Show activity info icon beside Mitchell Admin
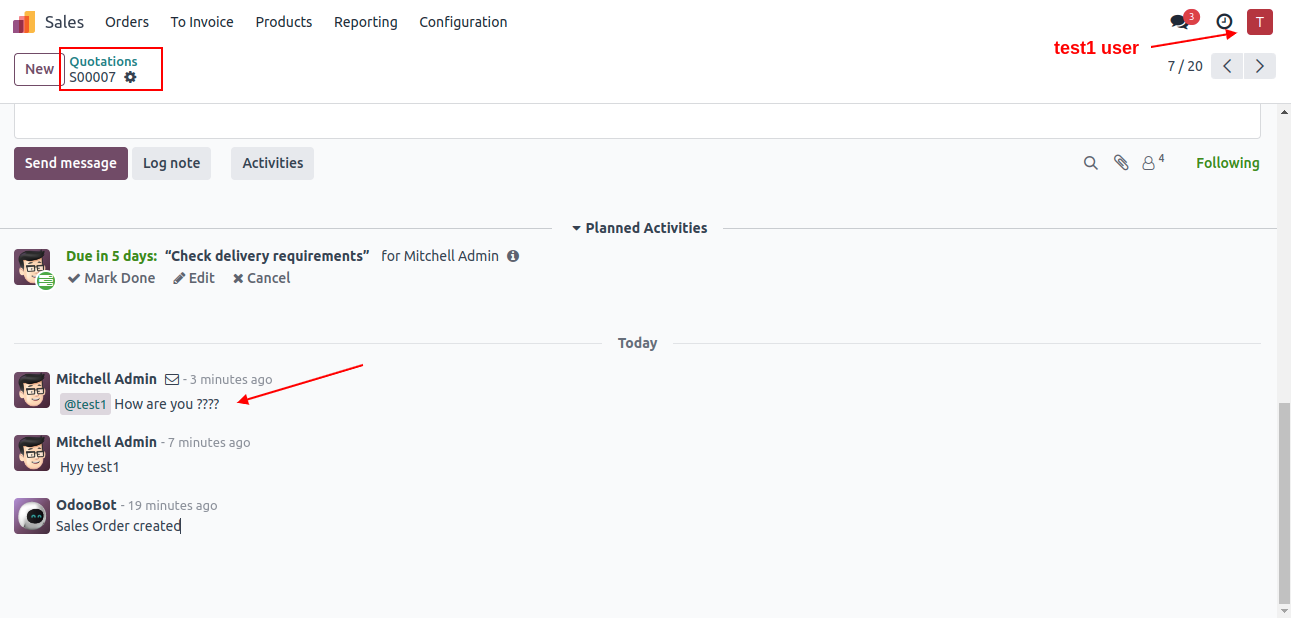Screen dimensions: 1291x618 (x=513, y=256)
